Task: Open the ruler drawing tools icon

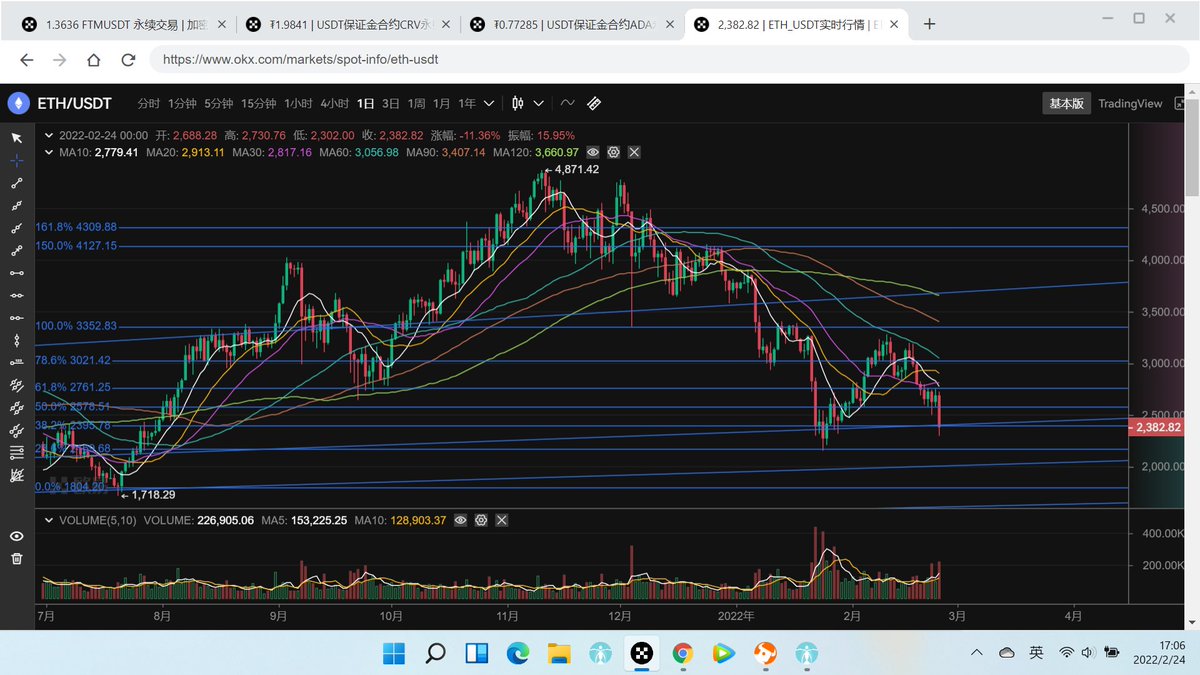Action: (593, 103)
